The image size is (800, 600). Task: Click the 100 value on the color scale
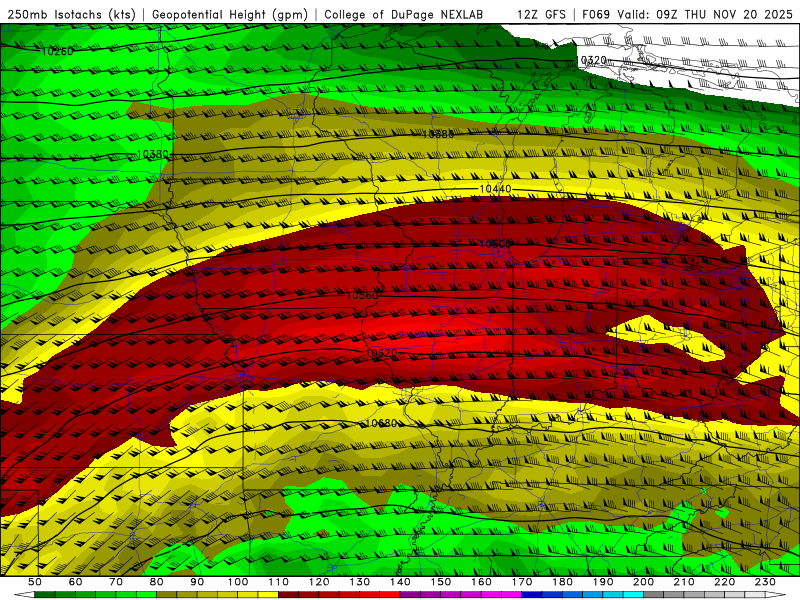238,582
